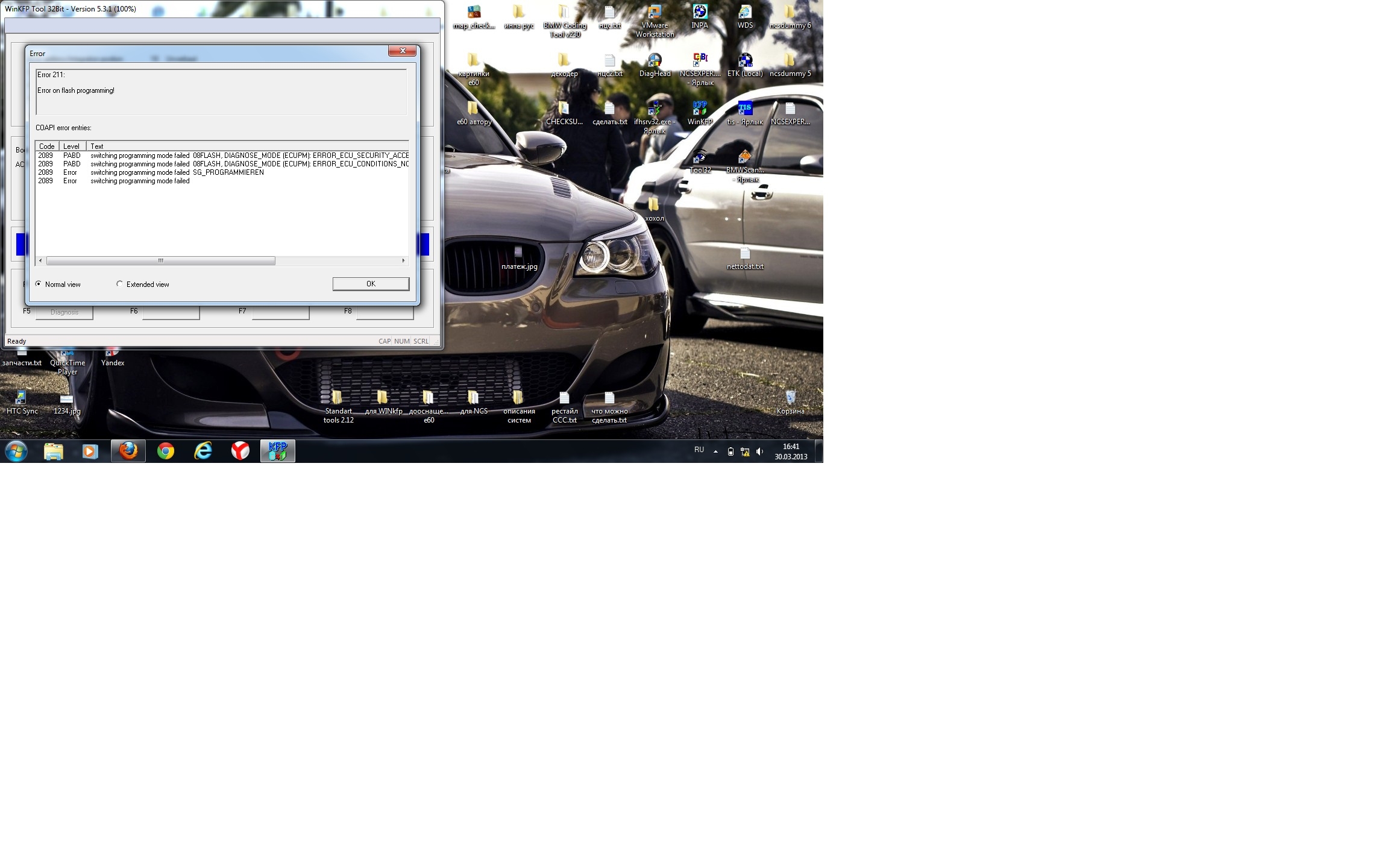This screenshot has height=868, width=1379.
Task: Open the ETK (Local) desktop icon
Action: click(x=745, y=60)
